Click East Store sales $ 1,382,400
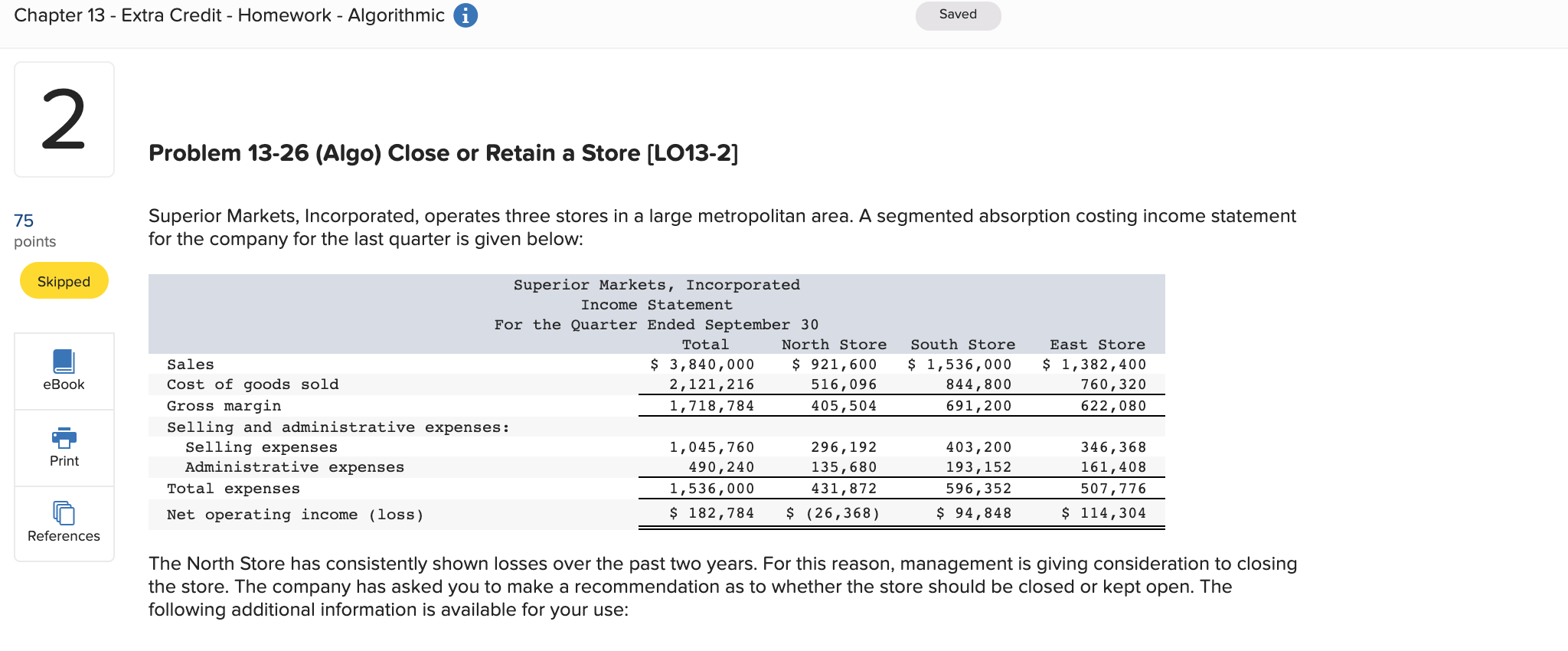This screenshot has width=1568, height=651. (1094, 365)
